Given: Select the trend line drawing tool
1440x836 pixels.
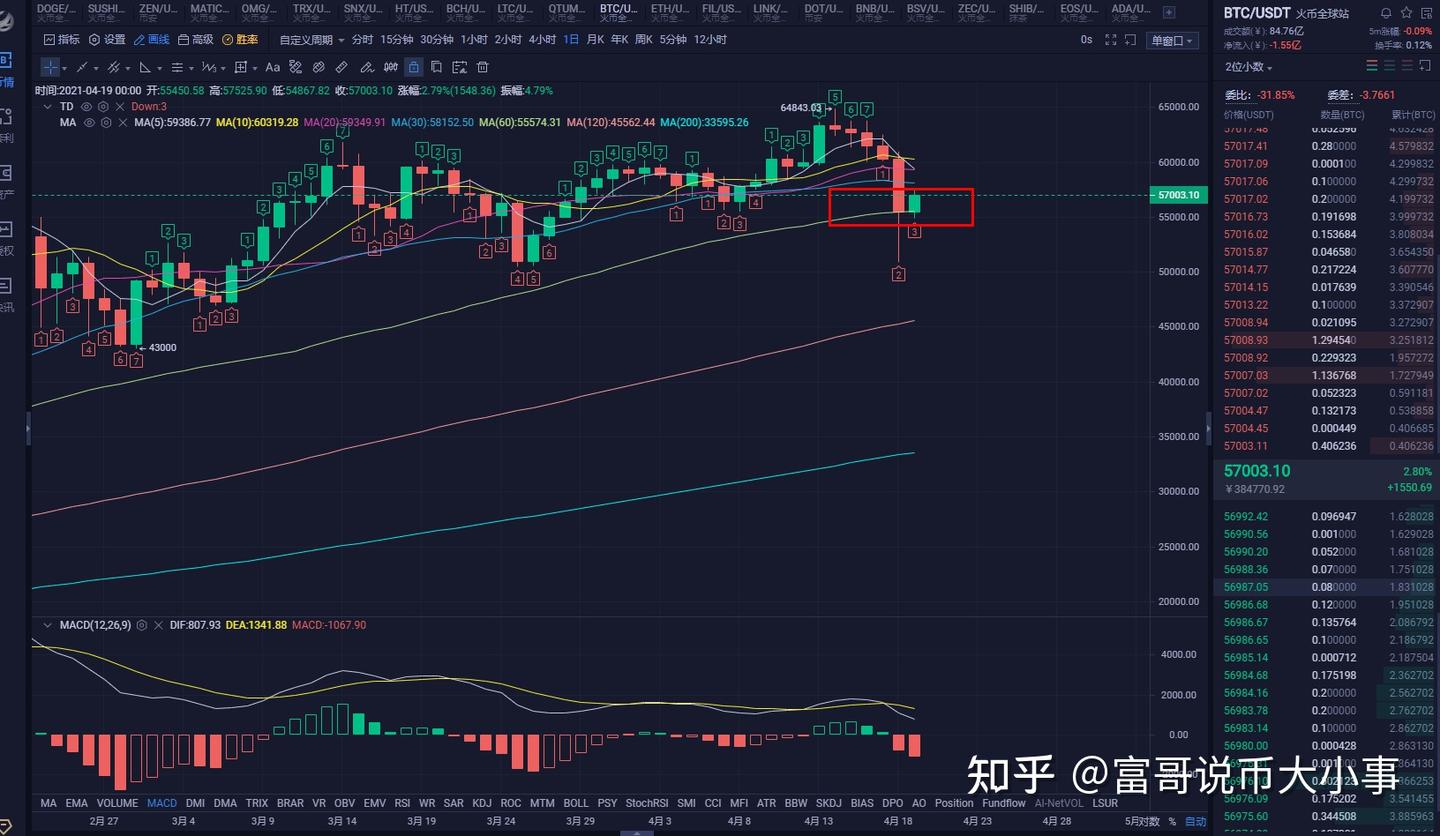Looking at the screenshot, I should (82, 67).
